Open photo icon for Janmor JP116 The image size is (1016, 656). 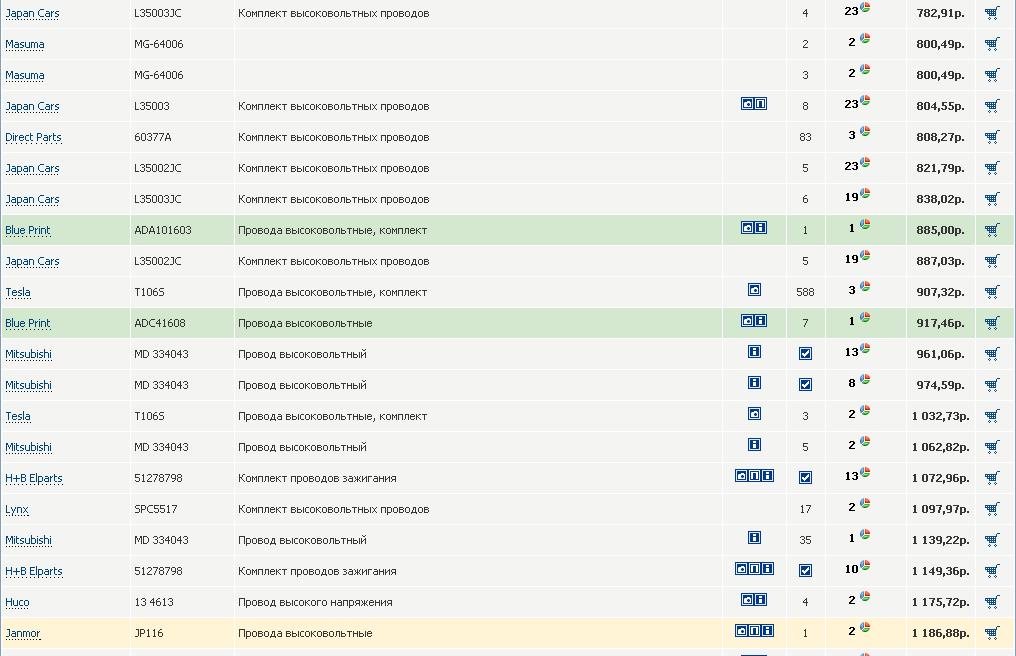click(741, 631)
